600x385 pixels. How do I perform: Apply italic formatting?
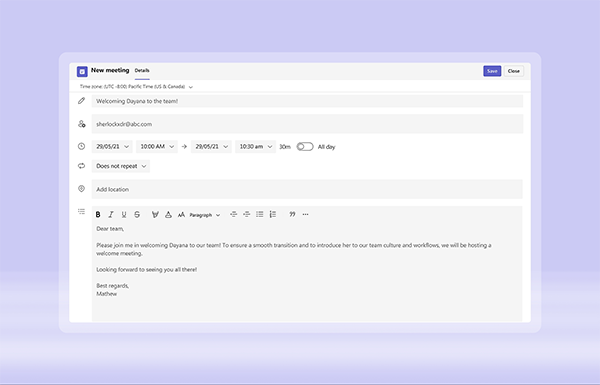tap(111, 215)
